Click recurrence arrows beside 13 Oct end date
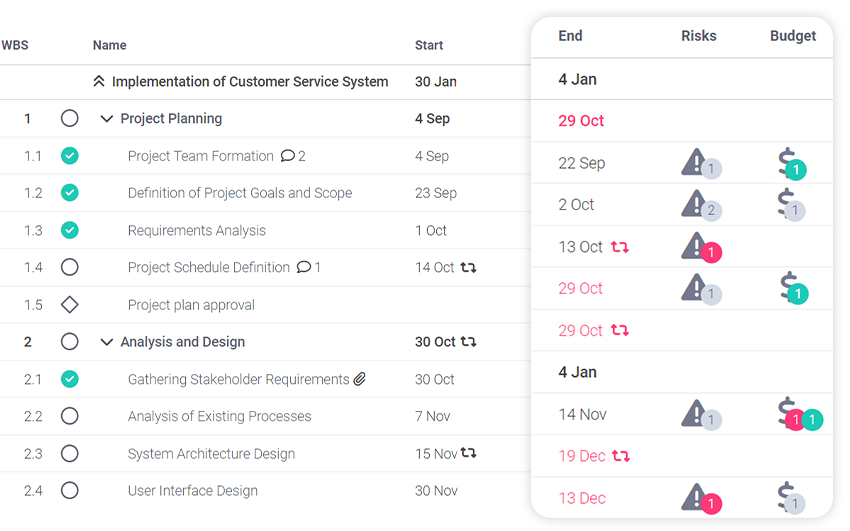Image resolution: width=850 pixels, height=531 pixels. 620,247
